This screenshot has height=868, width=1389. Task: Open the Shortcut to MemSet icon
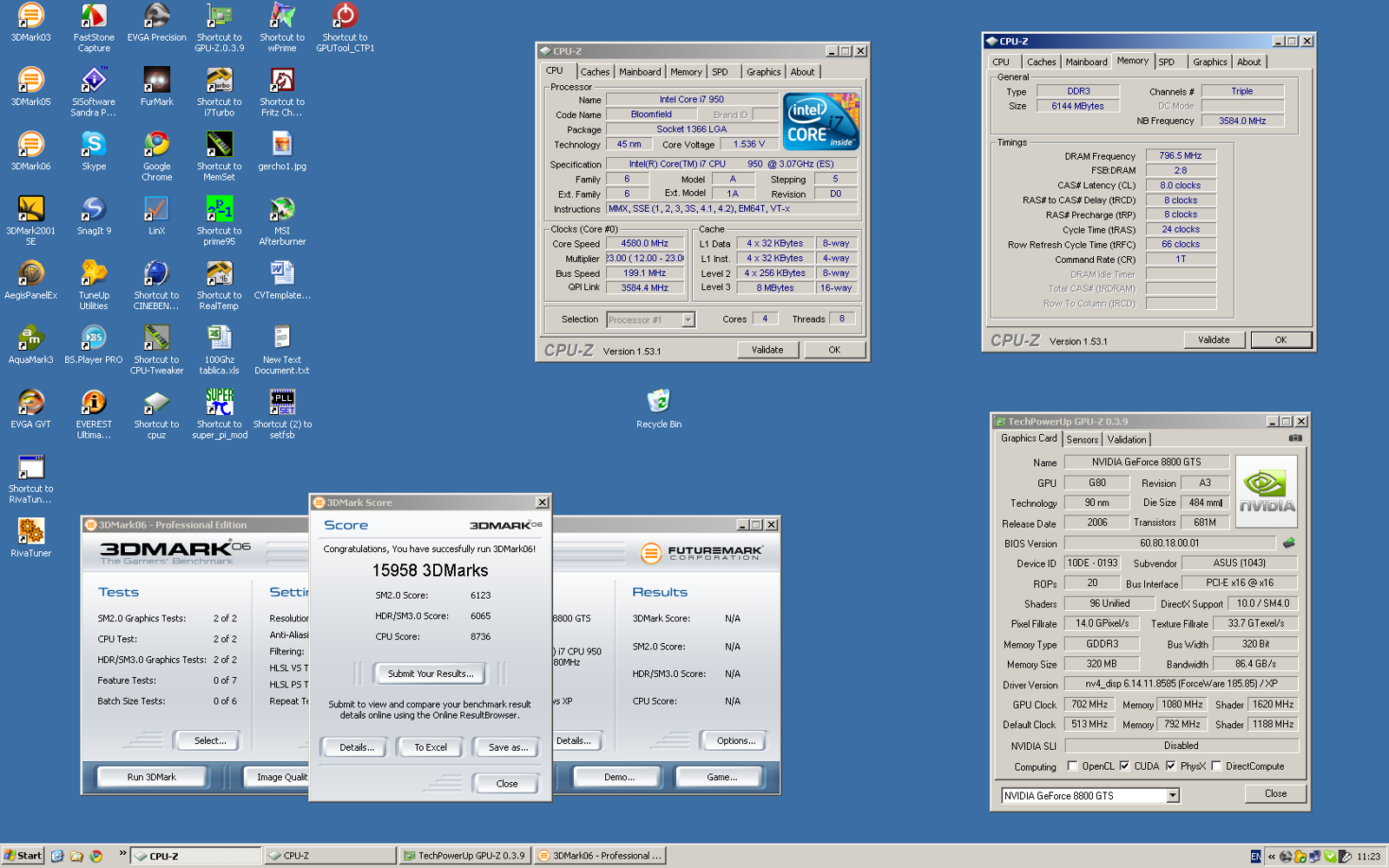(220, 157)
